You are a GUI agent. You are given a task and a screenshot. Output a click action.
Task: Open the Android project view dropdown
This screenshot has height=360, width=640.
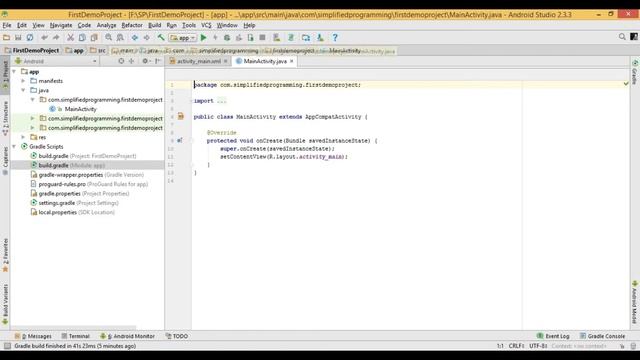click(56, 61)
